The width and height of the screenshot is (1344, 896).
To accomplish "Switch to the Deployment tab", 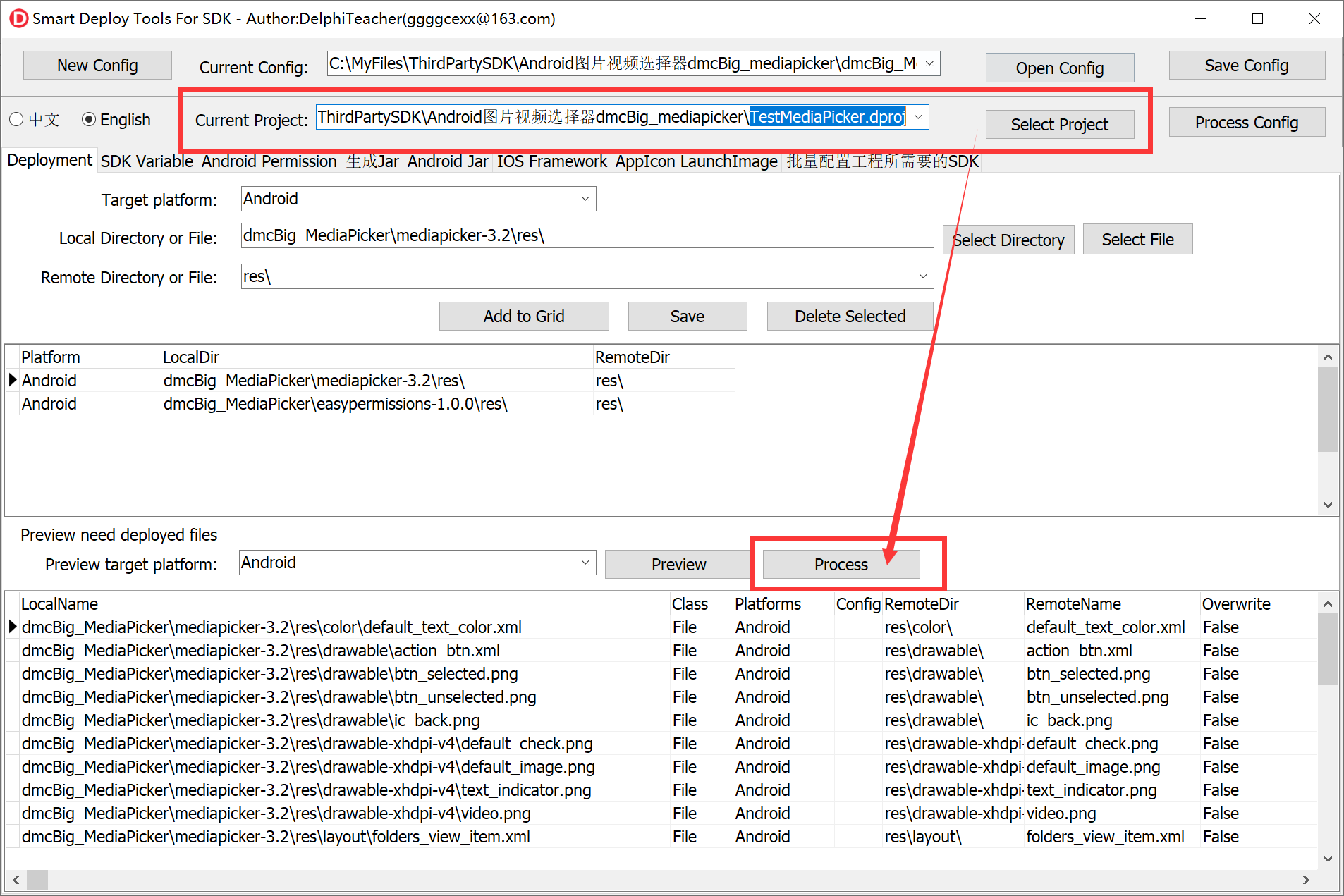I will [49, 160].
